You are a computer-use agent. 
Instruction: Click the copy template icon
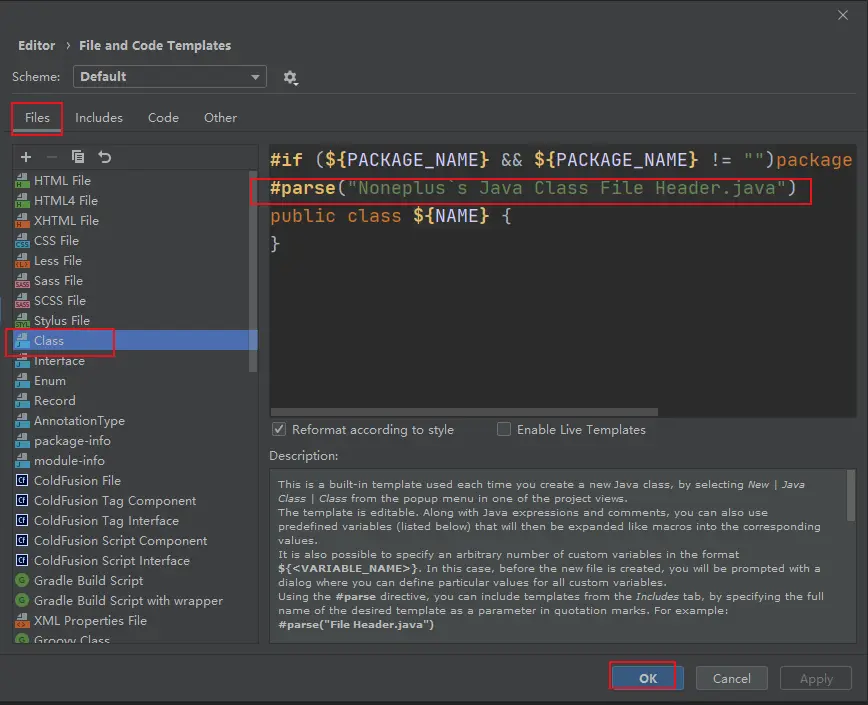pyautogui.click(x=78, y=157)
